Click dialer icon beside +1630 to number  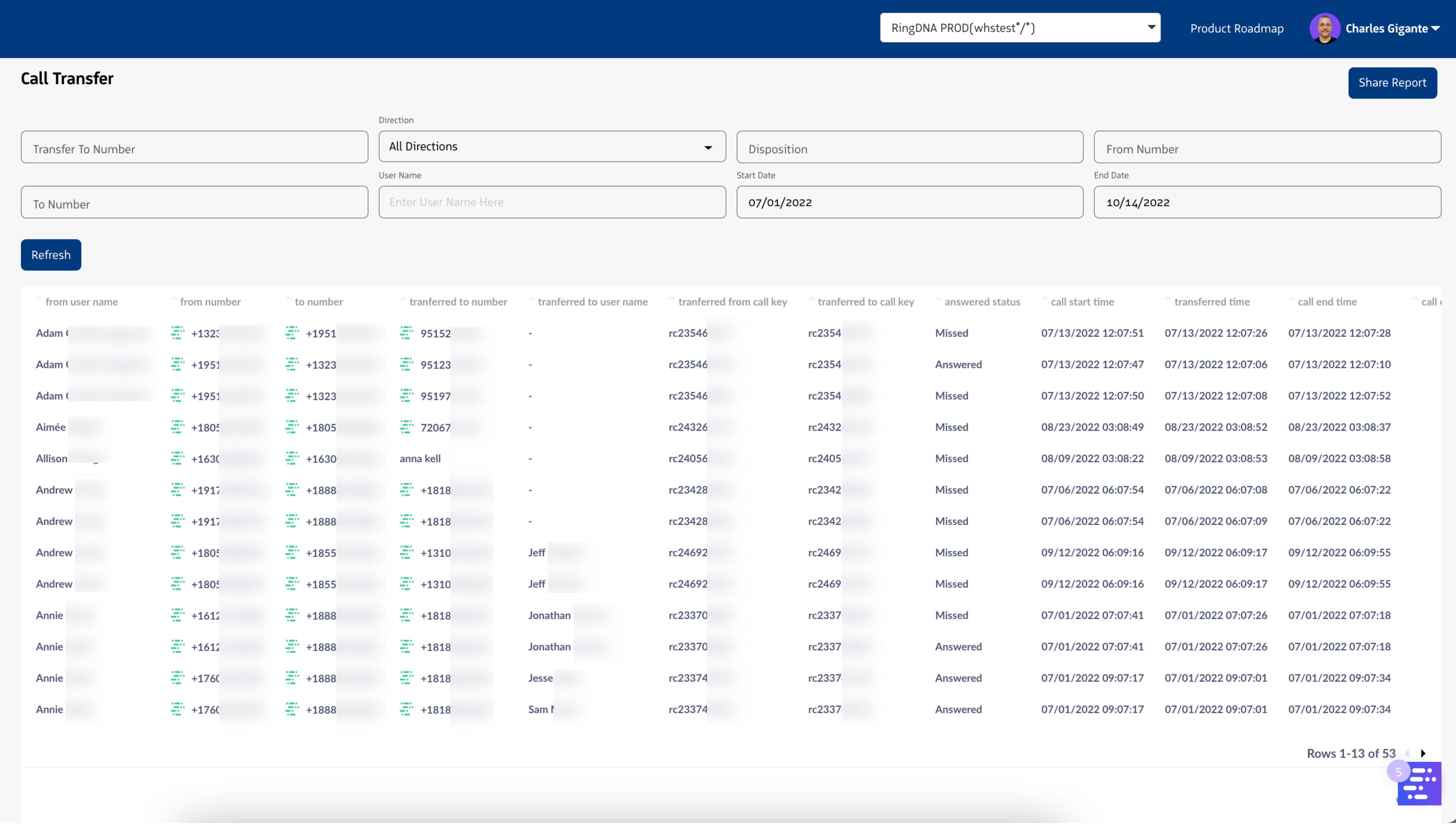[x=292, y=458]
